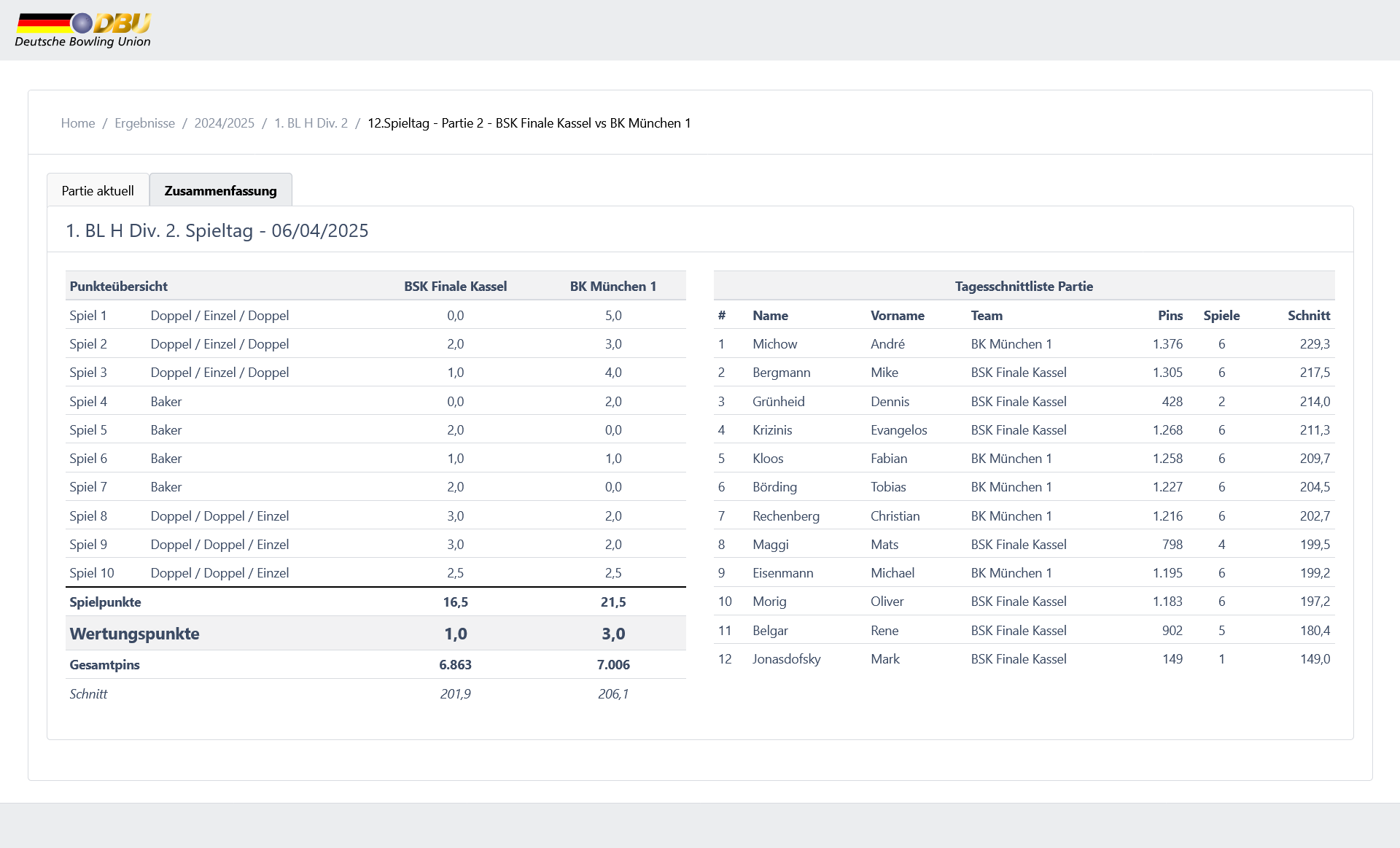This screenshot has height=848, width=1400.
Task: Click the Spiel 10 Doppel row
Action: 376,573
